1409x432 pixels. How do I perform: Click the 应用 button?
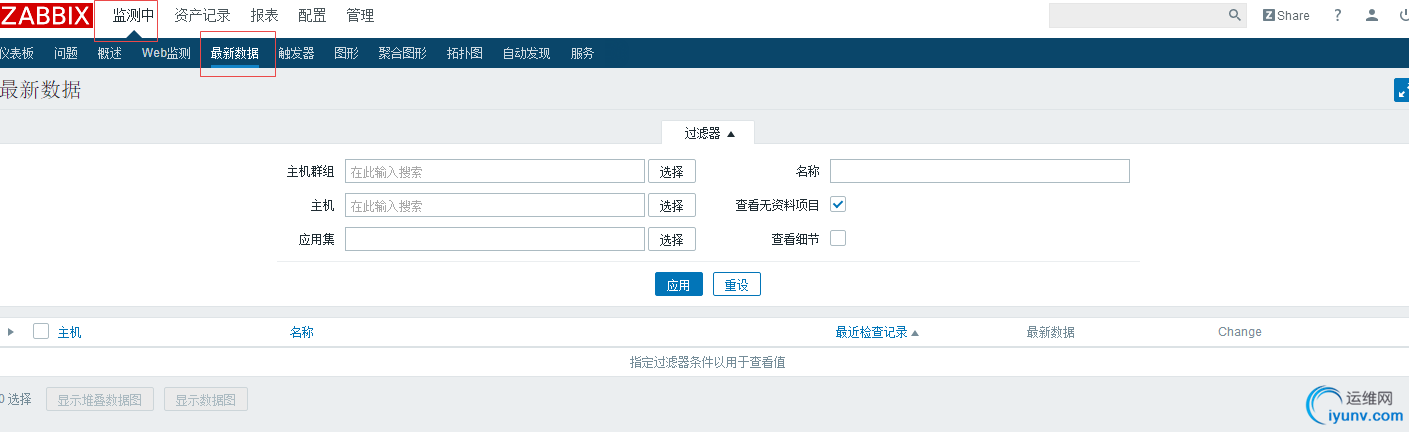click(x=678, y=285)
